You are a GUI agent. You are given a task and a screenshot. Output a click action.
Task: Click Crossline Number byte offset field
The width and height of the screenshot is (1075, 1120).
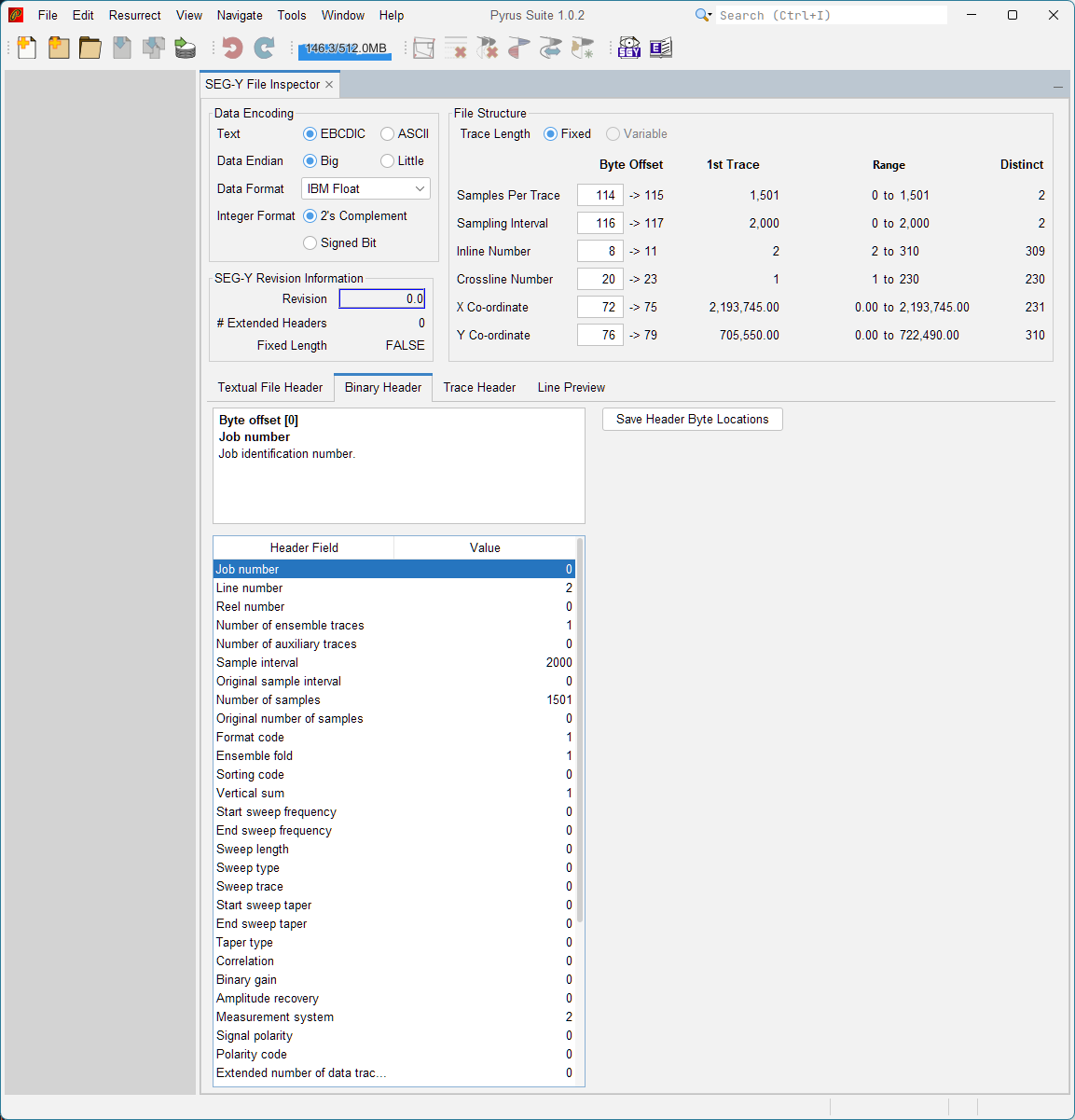pyautogui.click(x=600, y=279)
